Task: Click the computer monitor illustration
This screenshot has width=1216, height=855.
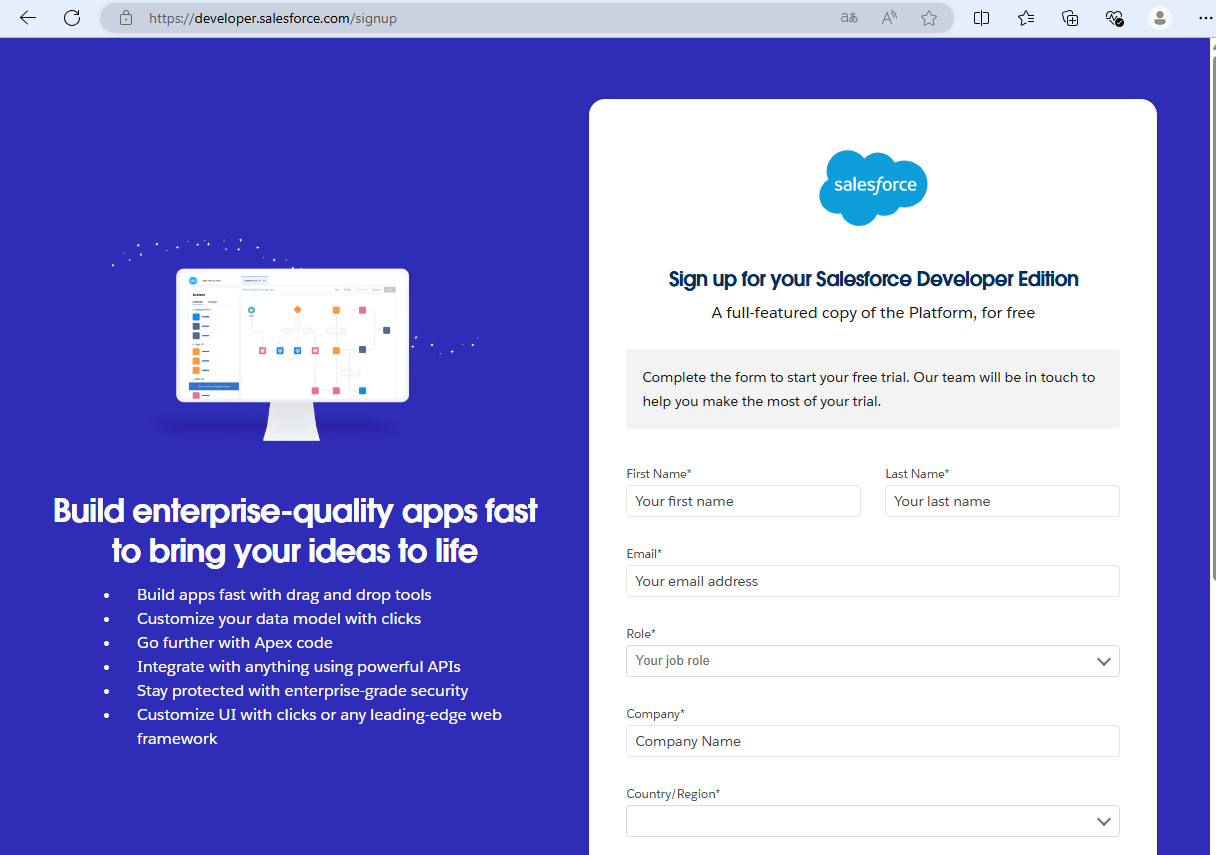Action: [x=292, y=353]
